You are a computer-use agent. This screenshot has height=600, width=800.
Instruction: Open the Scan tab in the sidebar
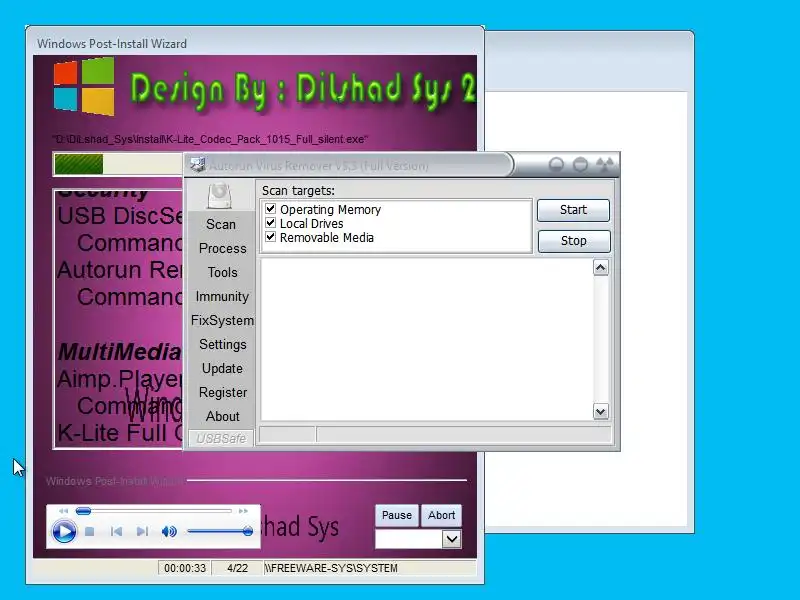pos(221,224)
